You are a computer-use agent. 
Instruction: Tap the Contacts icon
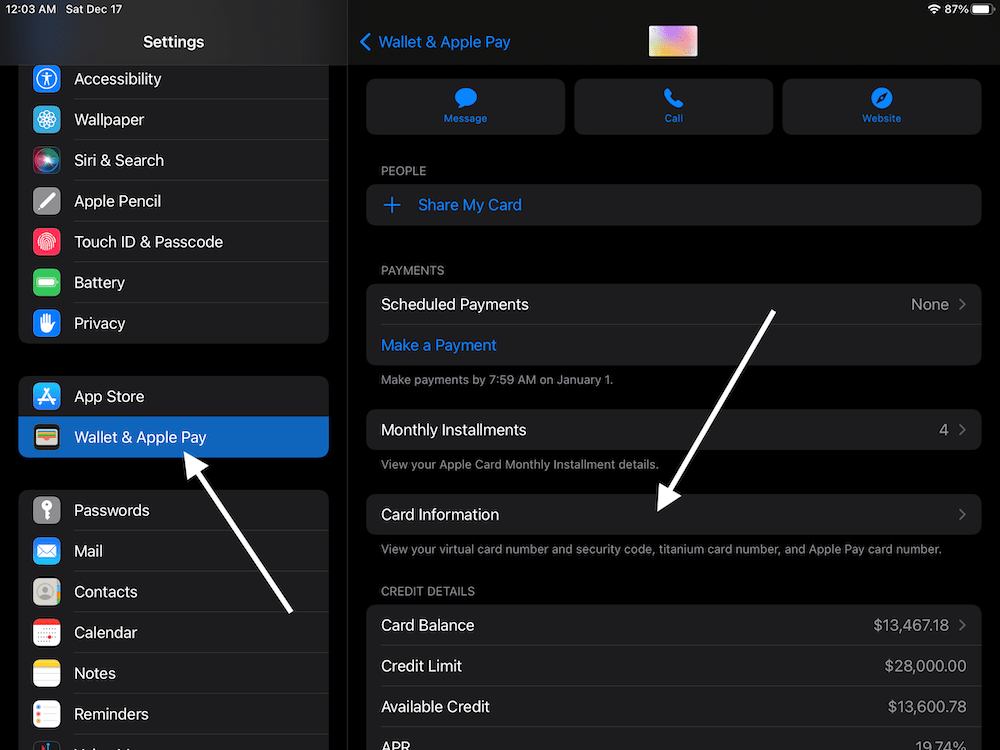(47, 592)
